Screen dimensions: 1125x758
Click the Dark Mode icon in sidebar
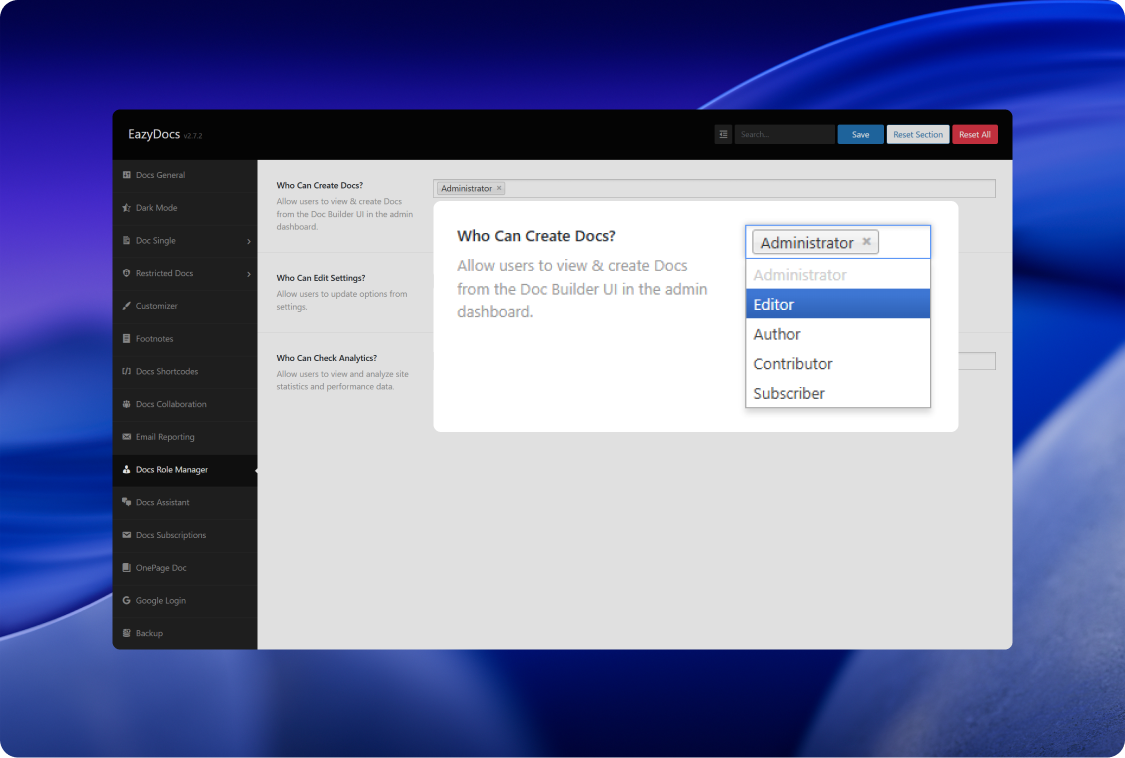[126, 208]
